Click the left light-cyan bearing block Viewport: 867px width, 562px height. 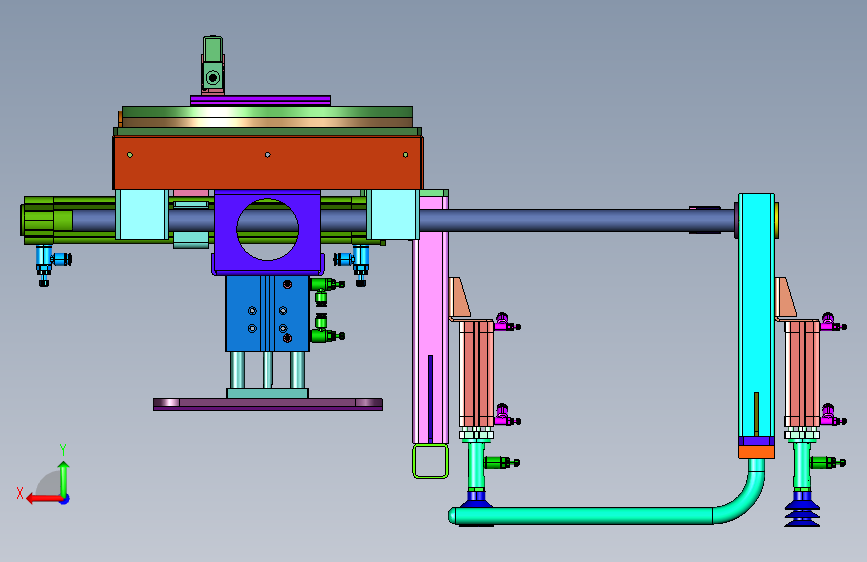[142, 215]
